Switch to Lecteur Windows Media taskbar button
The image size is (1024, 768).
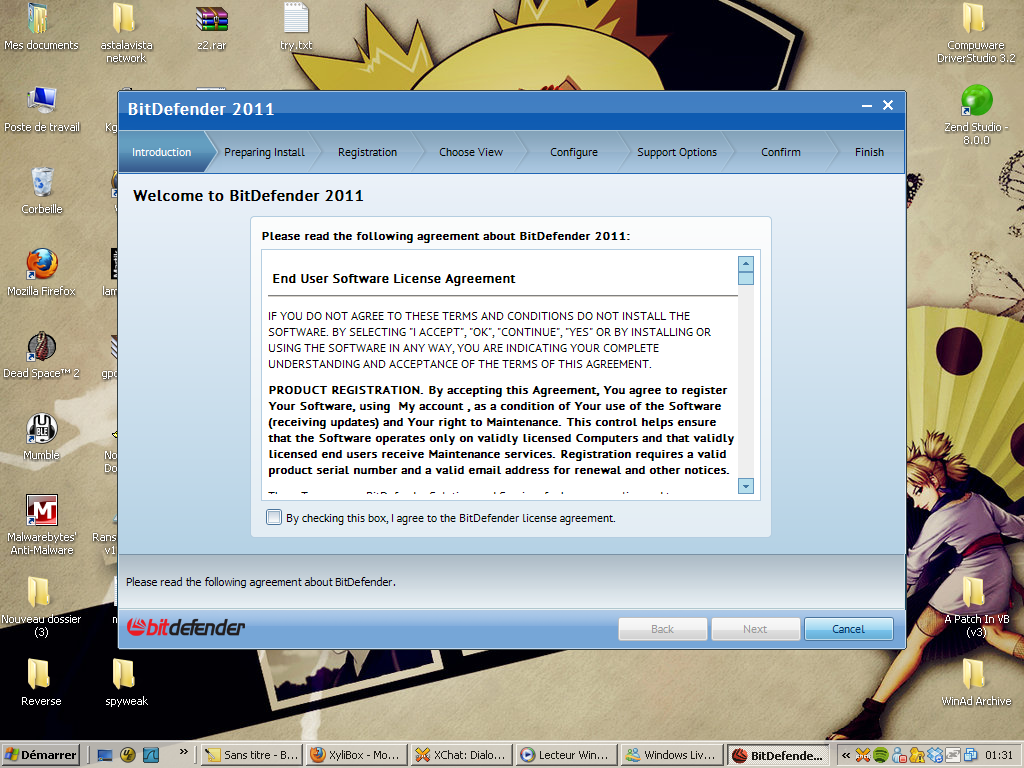coord(566,755)
